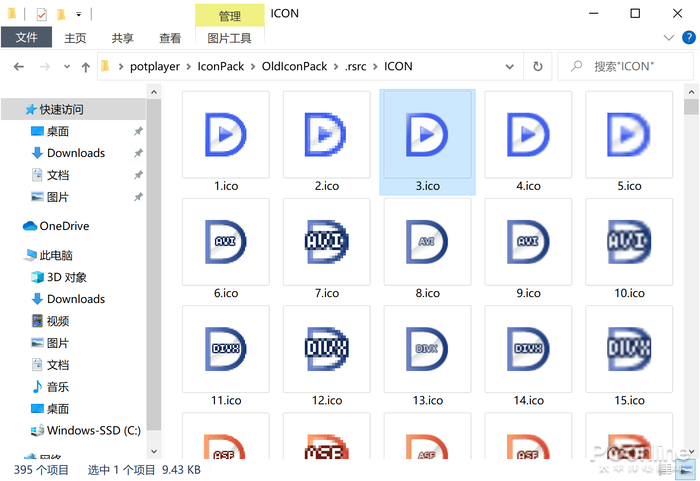This screenshot has width=700, height=481.
Task: Switch to the 查看 ribbon tab
Action: coord(170,38)
